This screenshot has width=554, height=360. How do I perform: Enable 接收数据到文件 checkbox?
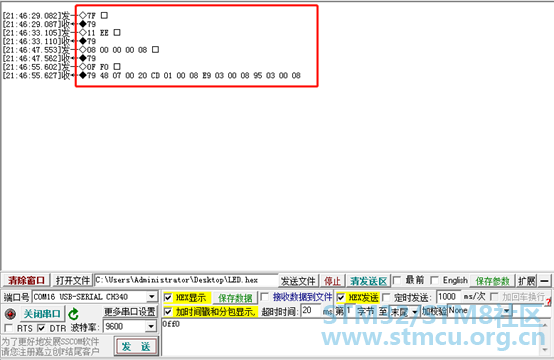pyautogui.click(x=264, y=297)
